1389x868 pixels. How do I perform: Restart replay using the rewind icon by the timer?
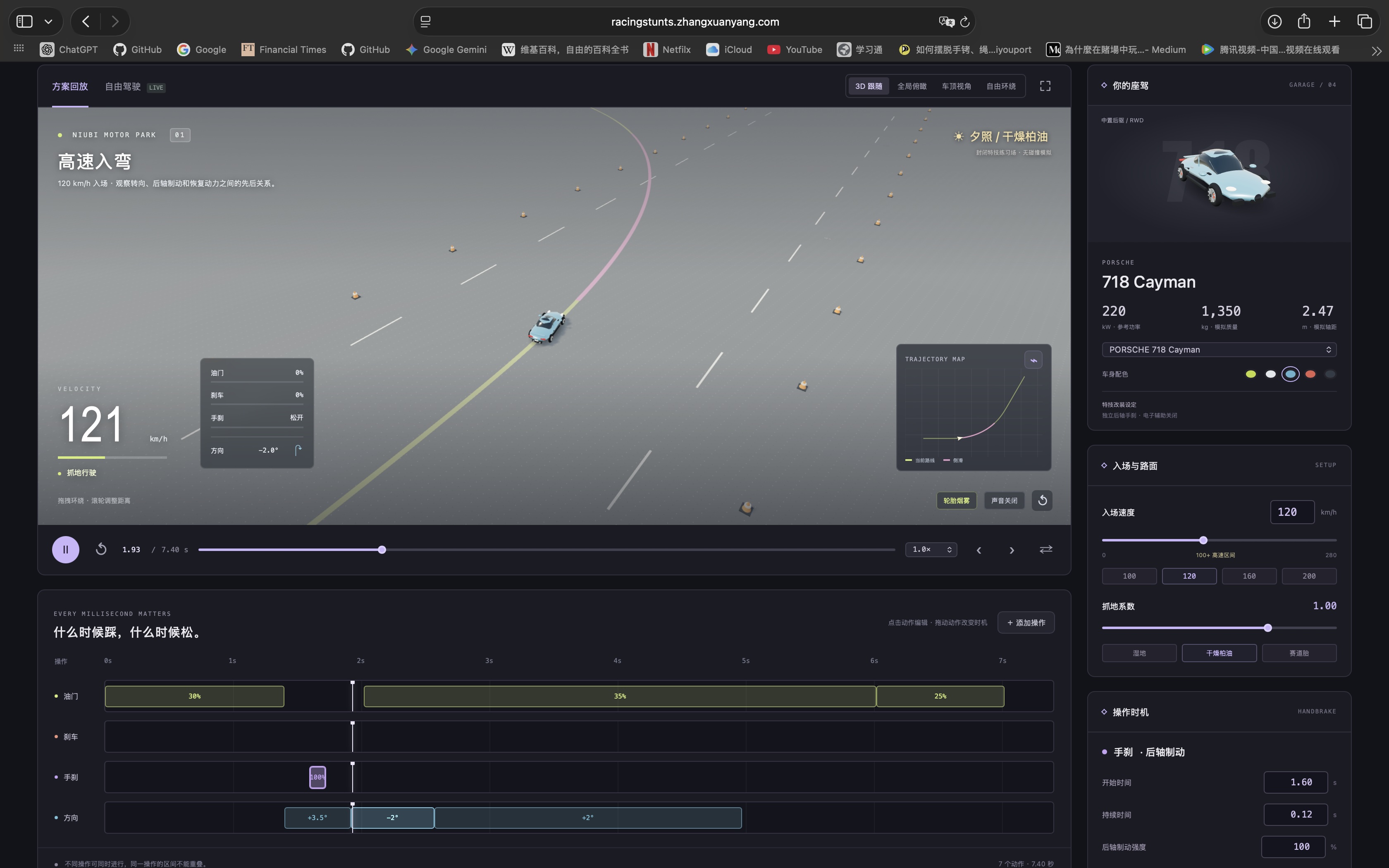coord(101,549)
